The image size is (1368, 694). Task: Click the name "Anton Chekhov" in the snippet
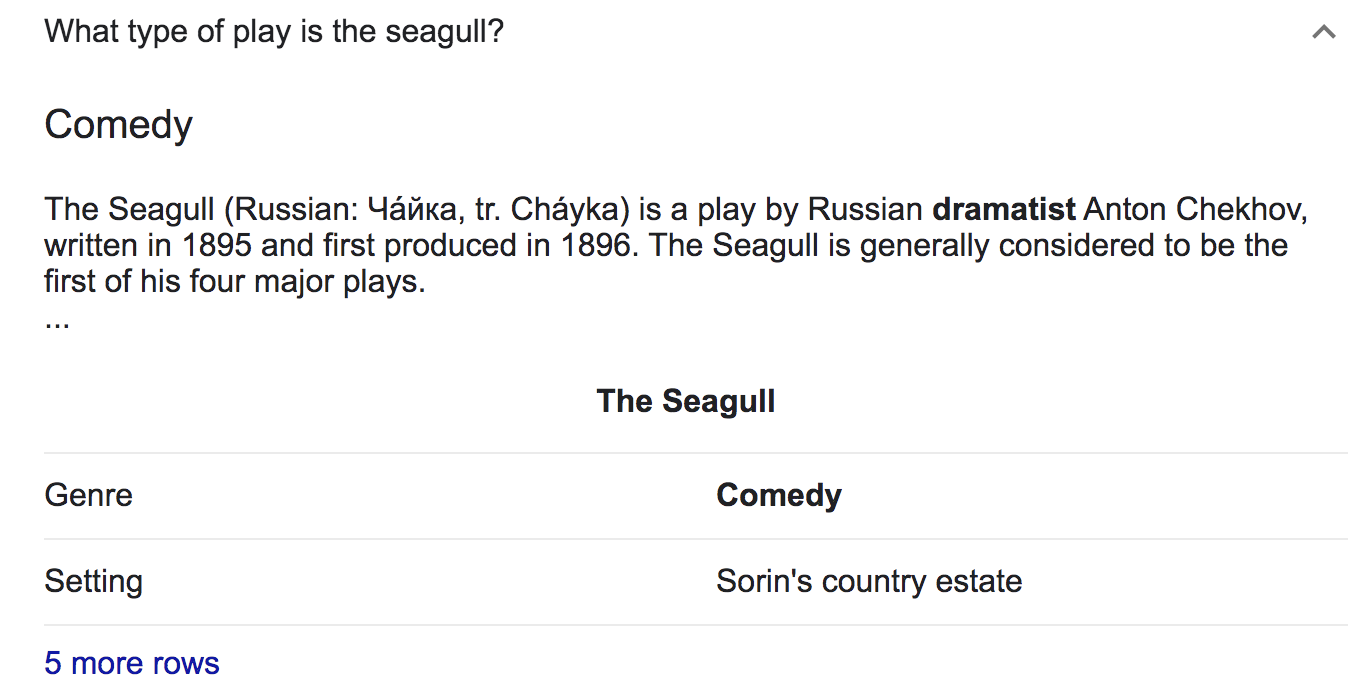(x=1195, y=210)
